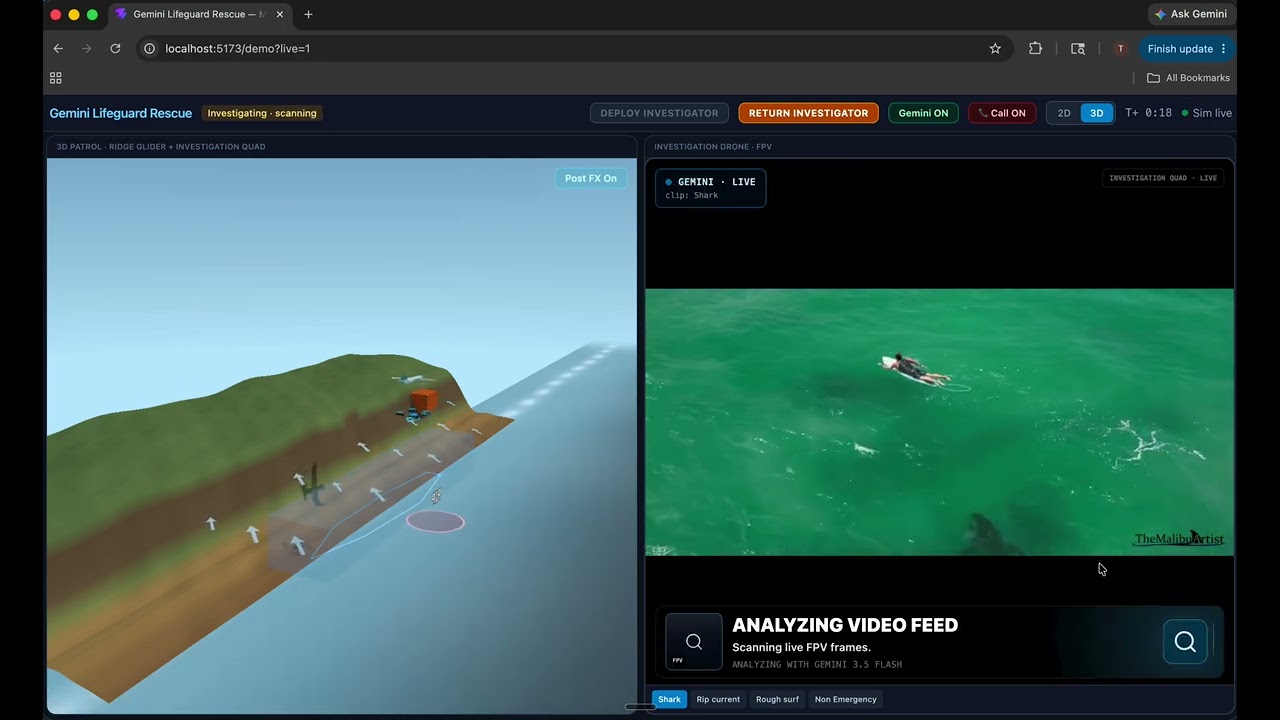Select the Shark clip tab

669,699
